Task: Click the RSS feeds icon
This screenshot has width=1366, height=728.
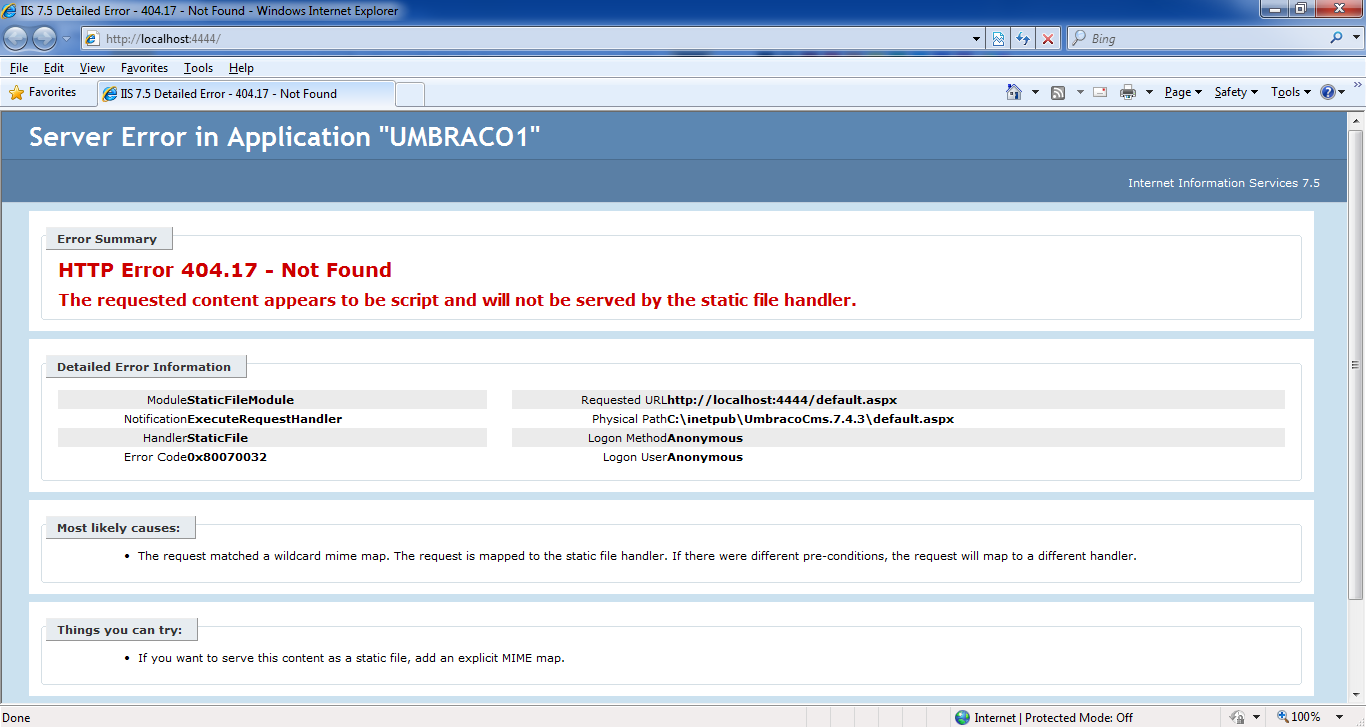Action: [x=1058, y=92]
